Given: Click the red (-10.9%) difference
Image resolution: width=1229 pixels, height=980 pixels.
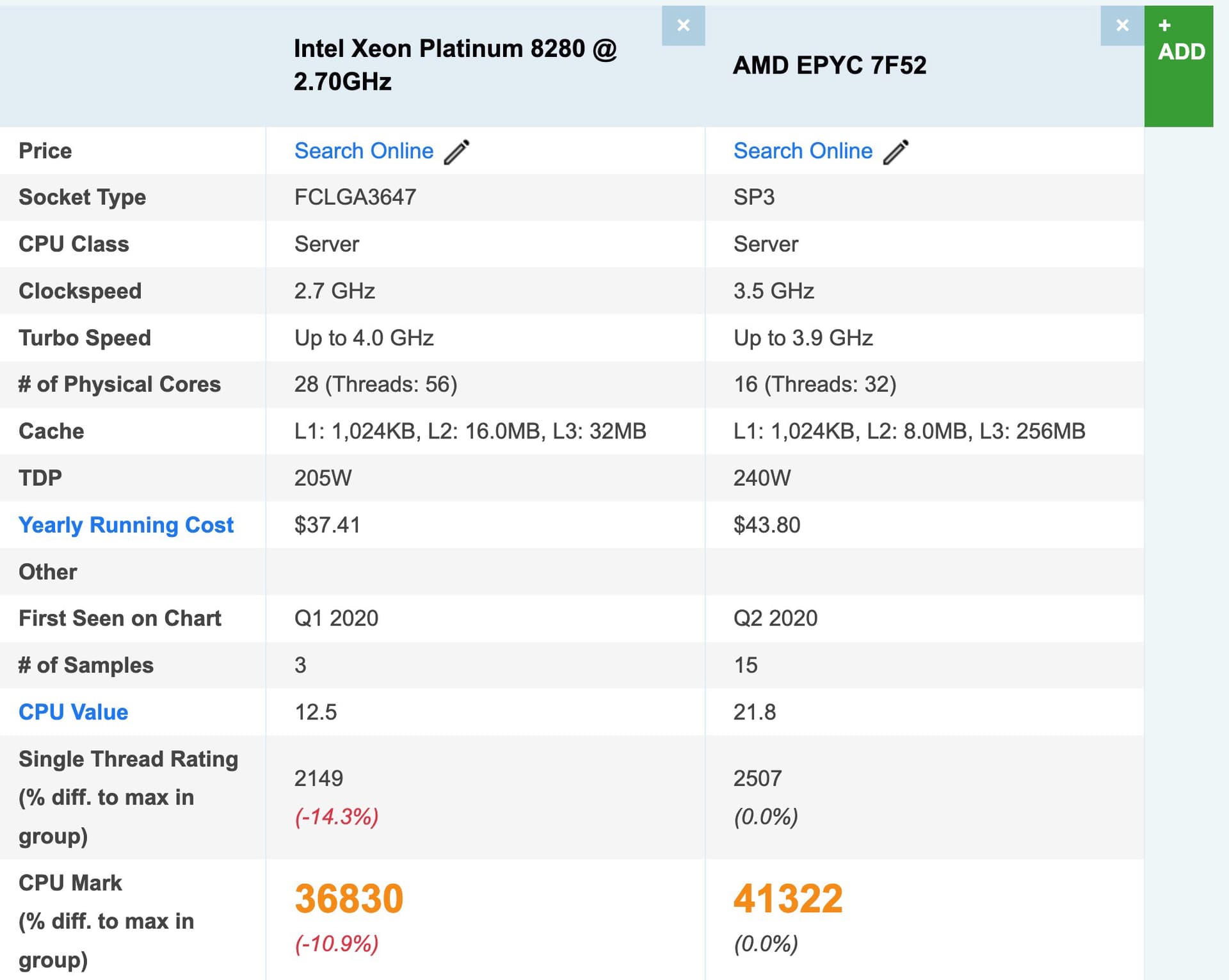Looking at the screenshot, I should tap(337, 944).
